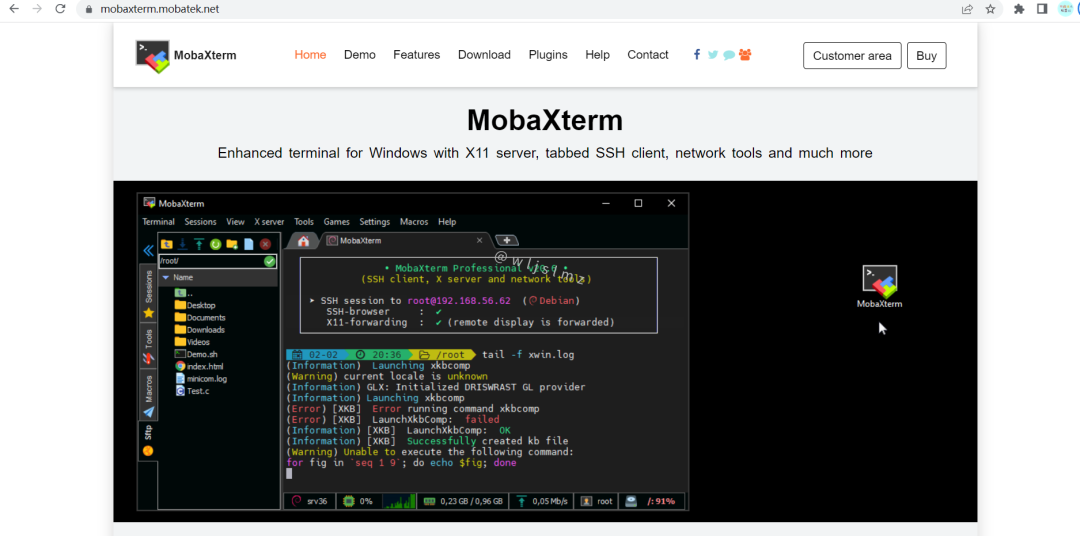The image size is (1080, 536).
Task: Click the new folder icon in SFTP toolbar
Action: [x=232, y=244]
